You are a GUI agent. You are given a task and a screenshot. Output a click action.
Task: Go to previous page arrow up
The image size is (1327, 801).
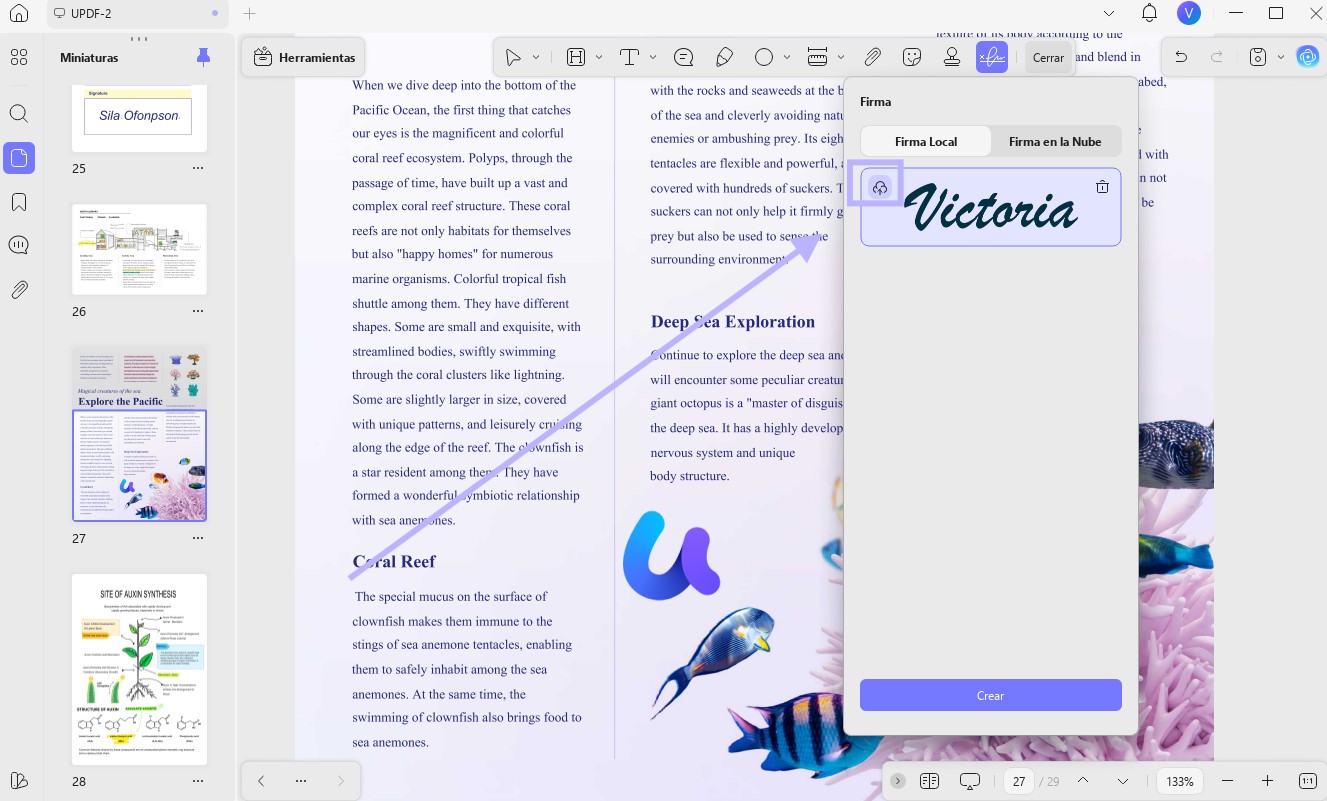point(1083,781)
